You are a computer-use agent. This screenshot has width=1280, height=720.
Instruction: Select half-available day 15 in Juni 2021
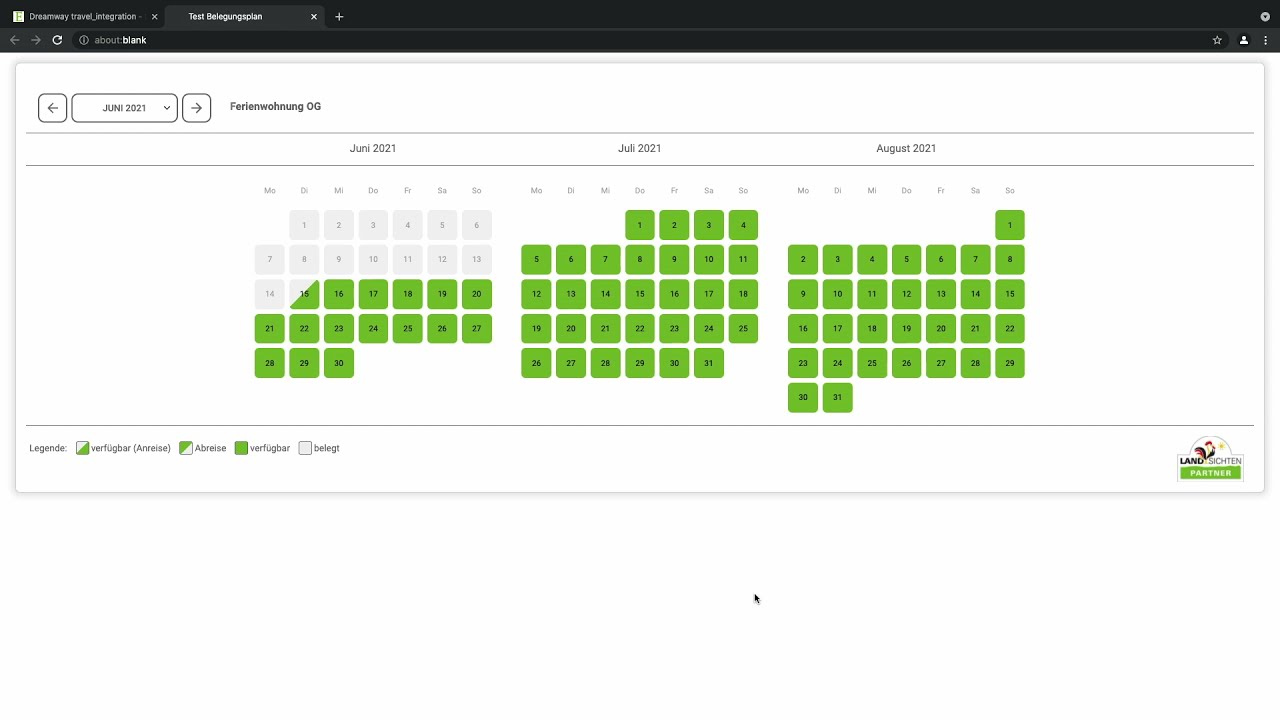[x=304, y=294]
